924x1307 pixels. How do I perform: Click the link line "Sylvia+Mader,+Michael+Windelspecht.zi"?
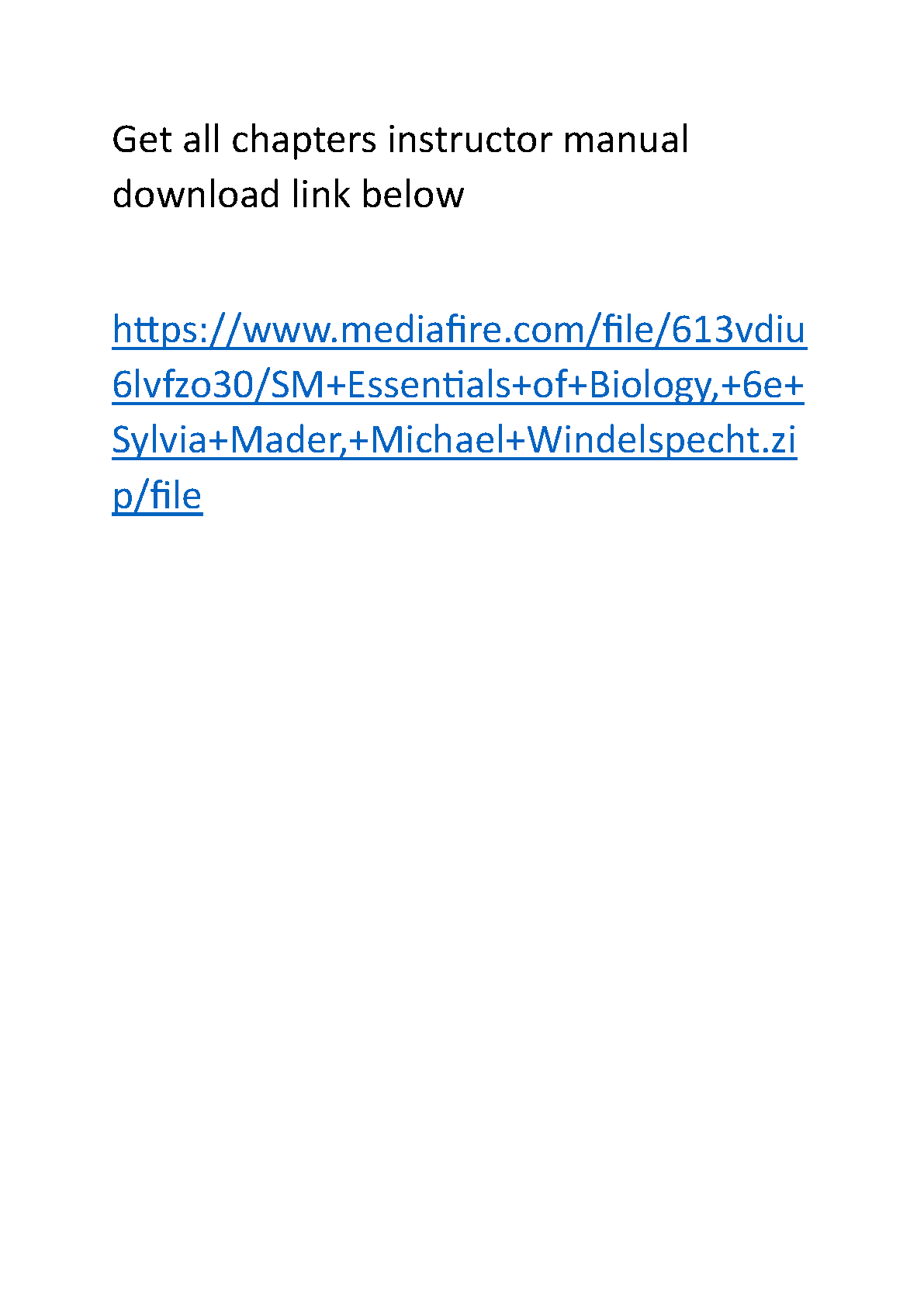454,440
